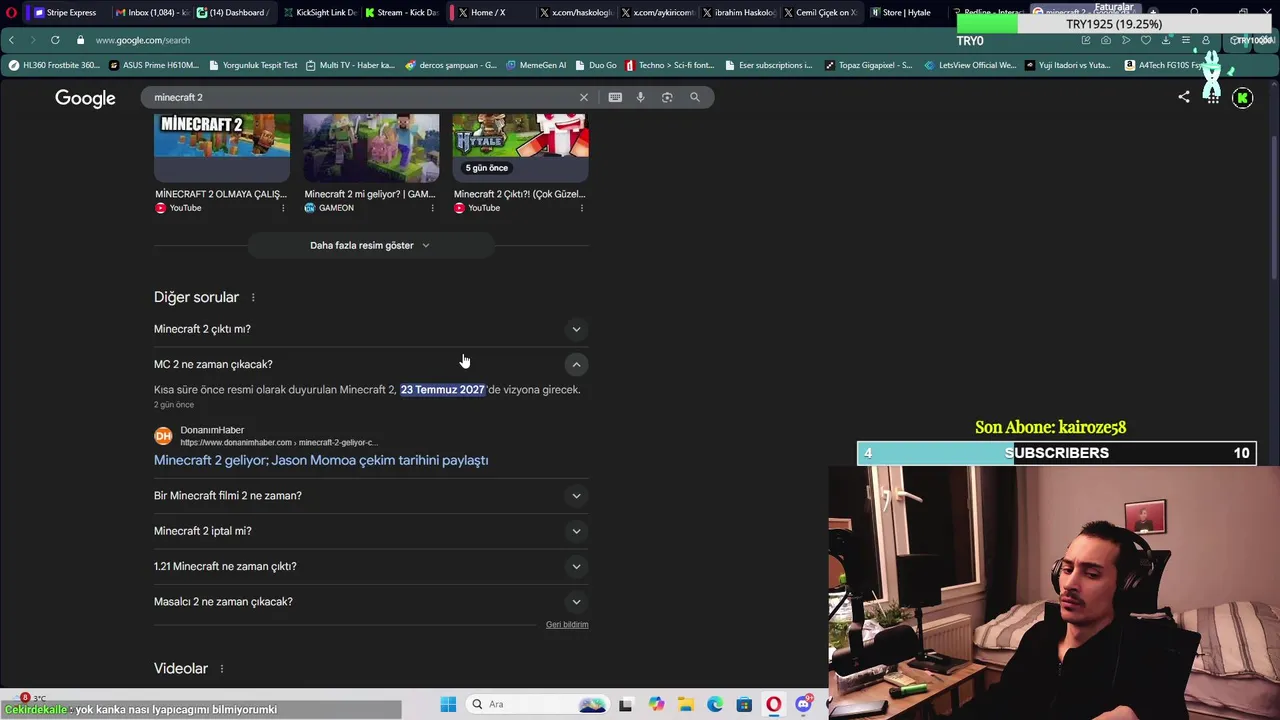Open Microsoft Store from the taskbar
The height and width of the screenshot is (720, 1280).
point(744,704)
